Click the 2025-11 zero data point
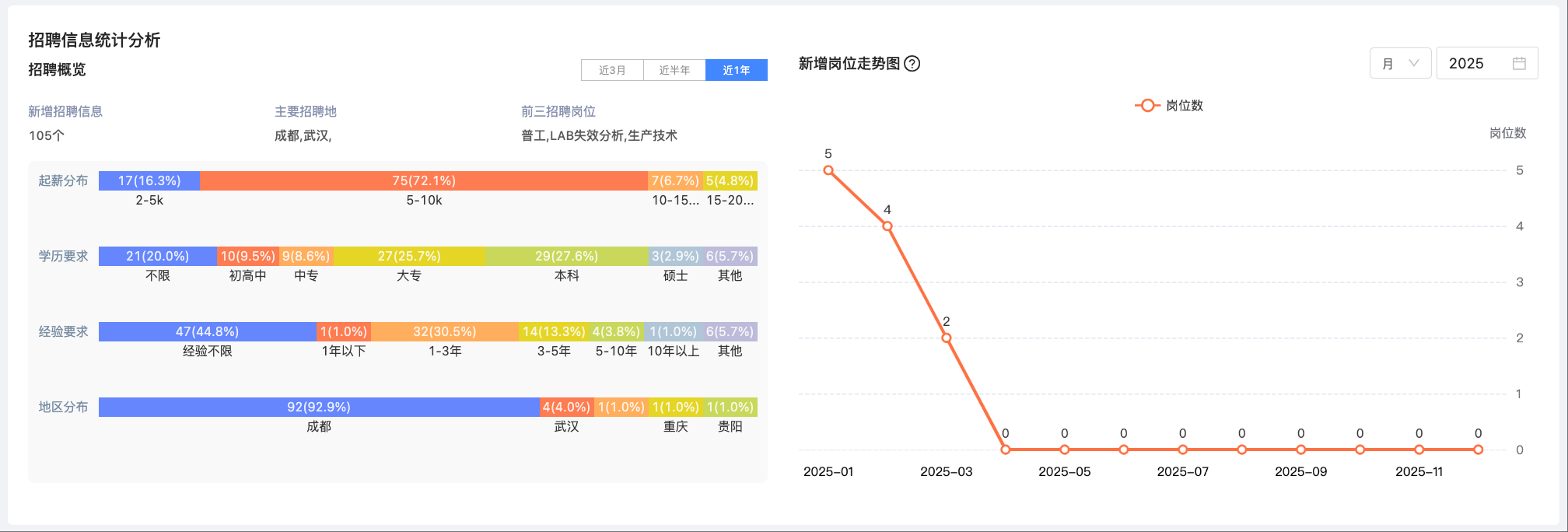 1419,450
